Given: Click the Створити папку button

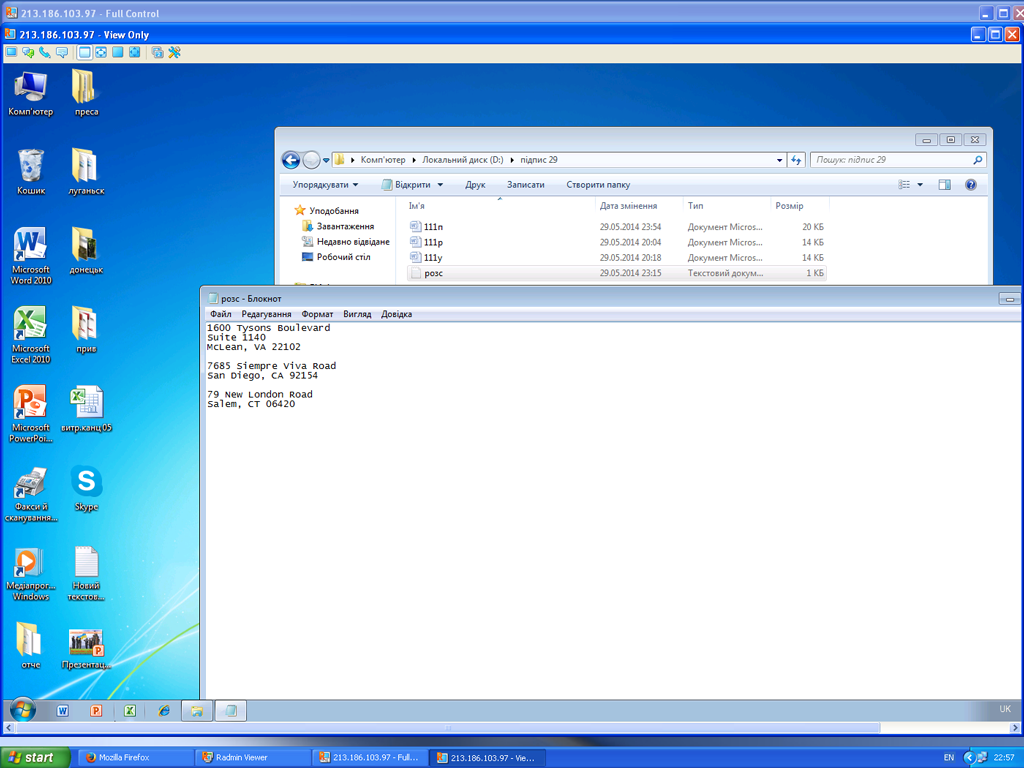Looking at the screenshot, I should (x=598, y=185).
